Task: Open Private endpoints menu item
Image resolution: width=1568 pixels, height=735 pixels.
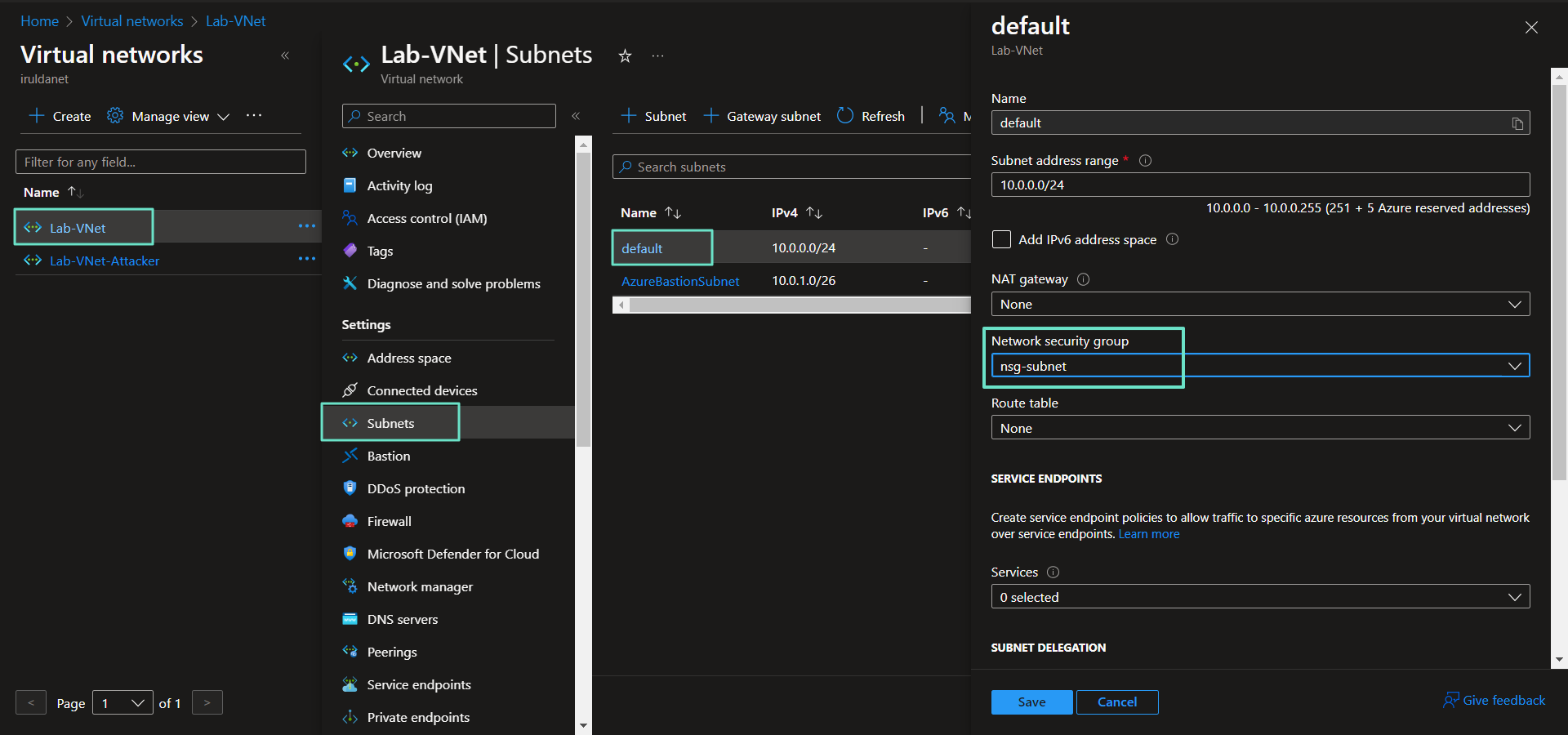Action: [418, 717]
